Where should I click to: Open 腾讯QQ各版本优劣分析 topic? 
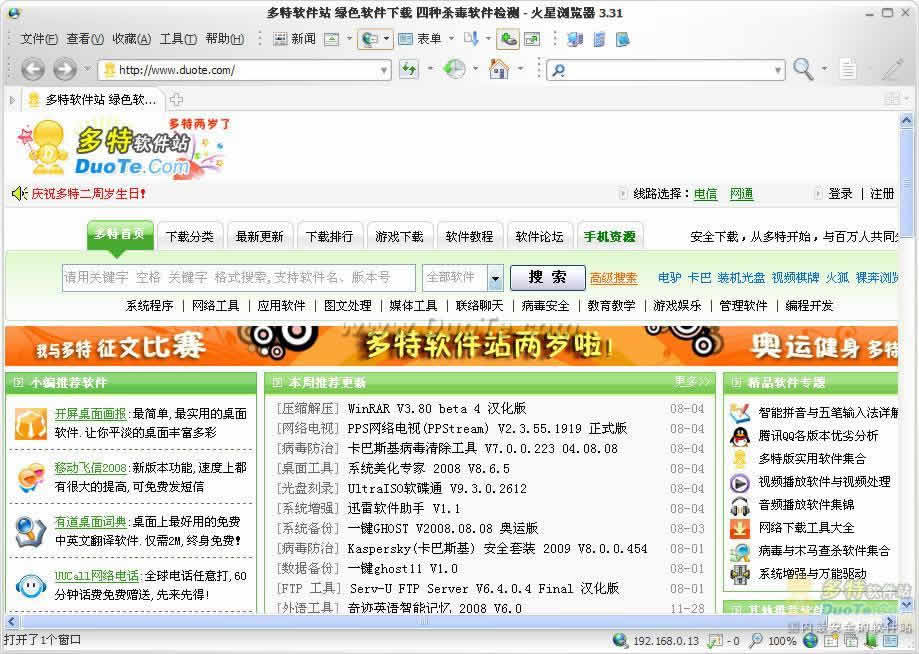(818, 435)
